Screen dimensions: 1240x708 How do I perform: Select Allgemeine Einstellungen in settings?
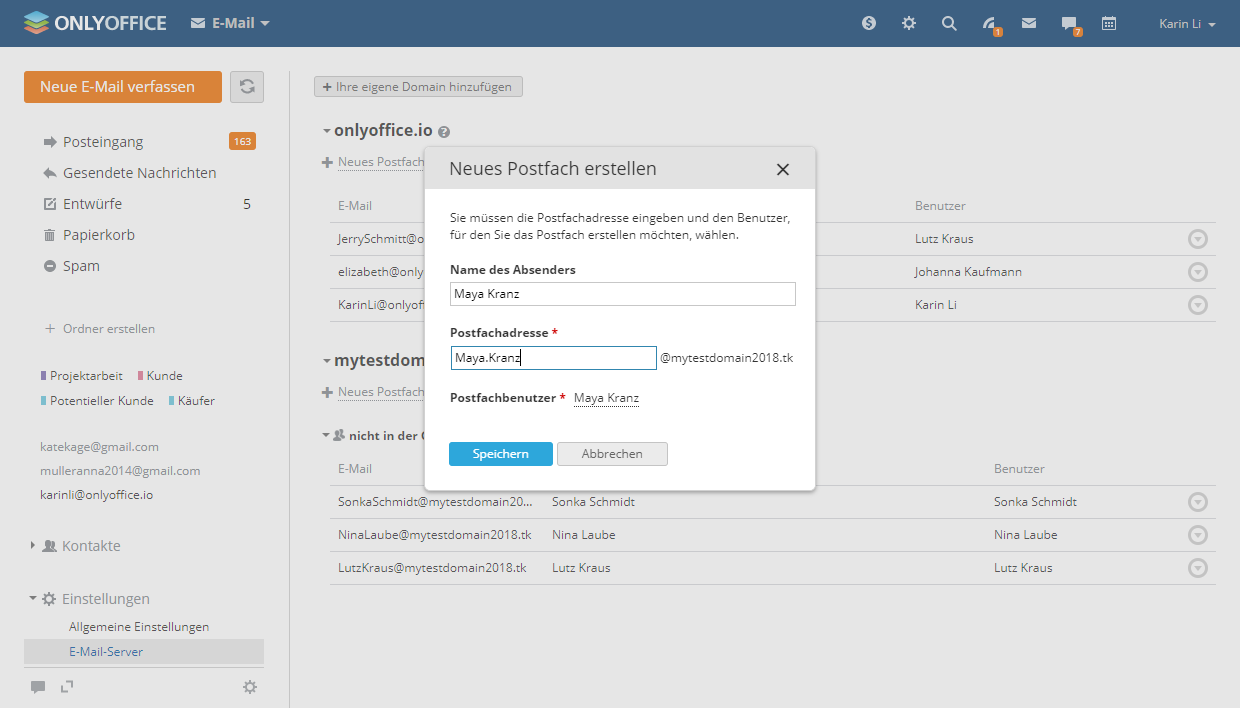(x=139, y=627)
